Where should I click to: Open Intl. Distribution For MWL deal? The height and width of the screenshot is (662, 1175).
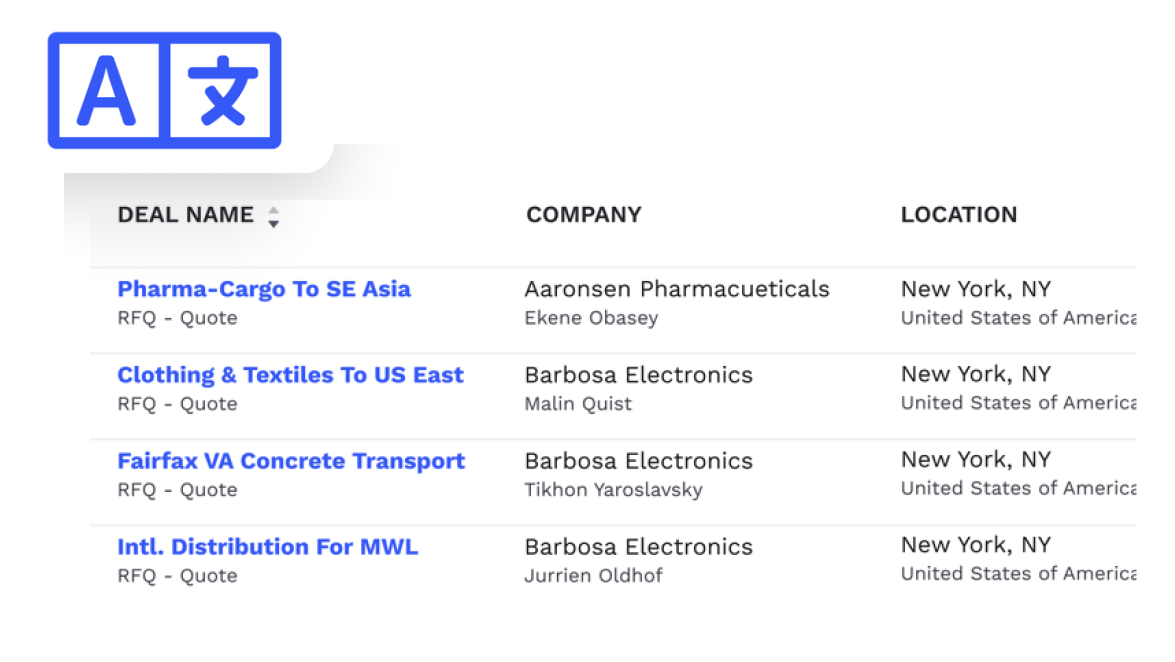coord(267,547)
